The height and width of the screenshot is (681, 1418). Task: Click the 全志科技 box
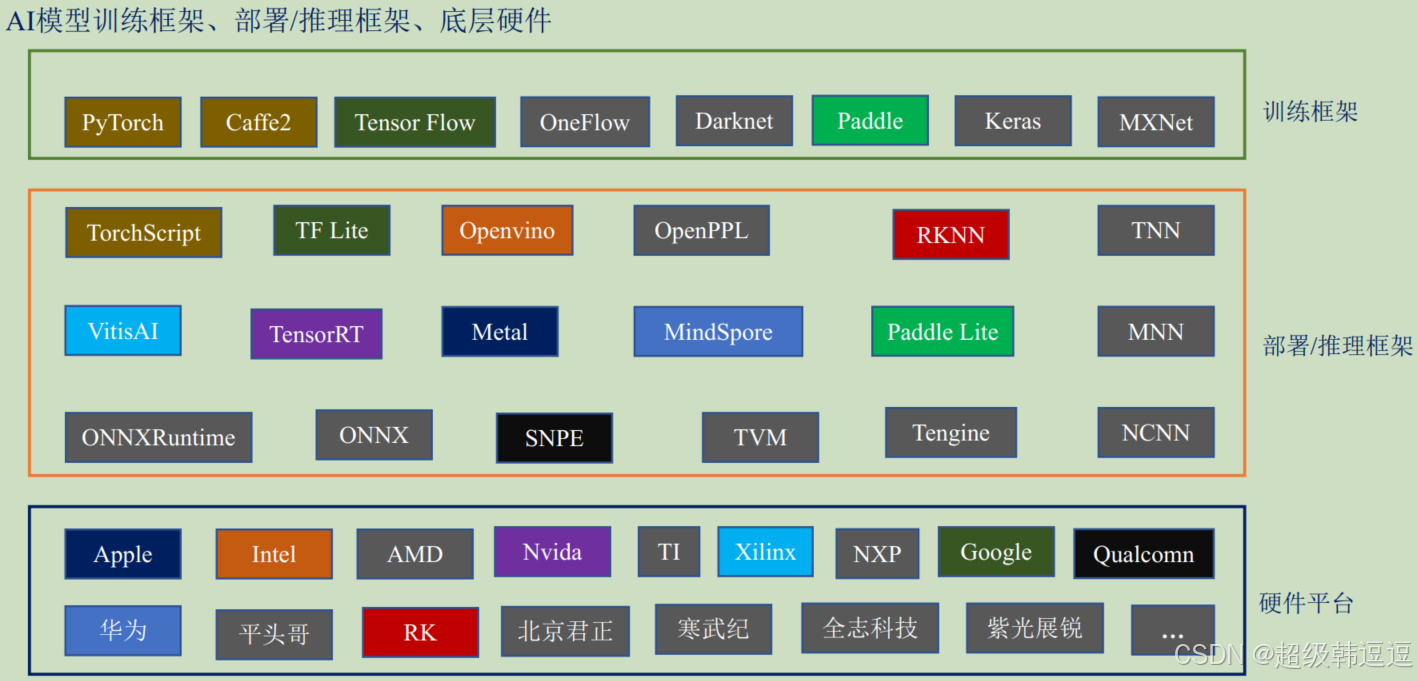[x=870, y=628]
